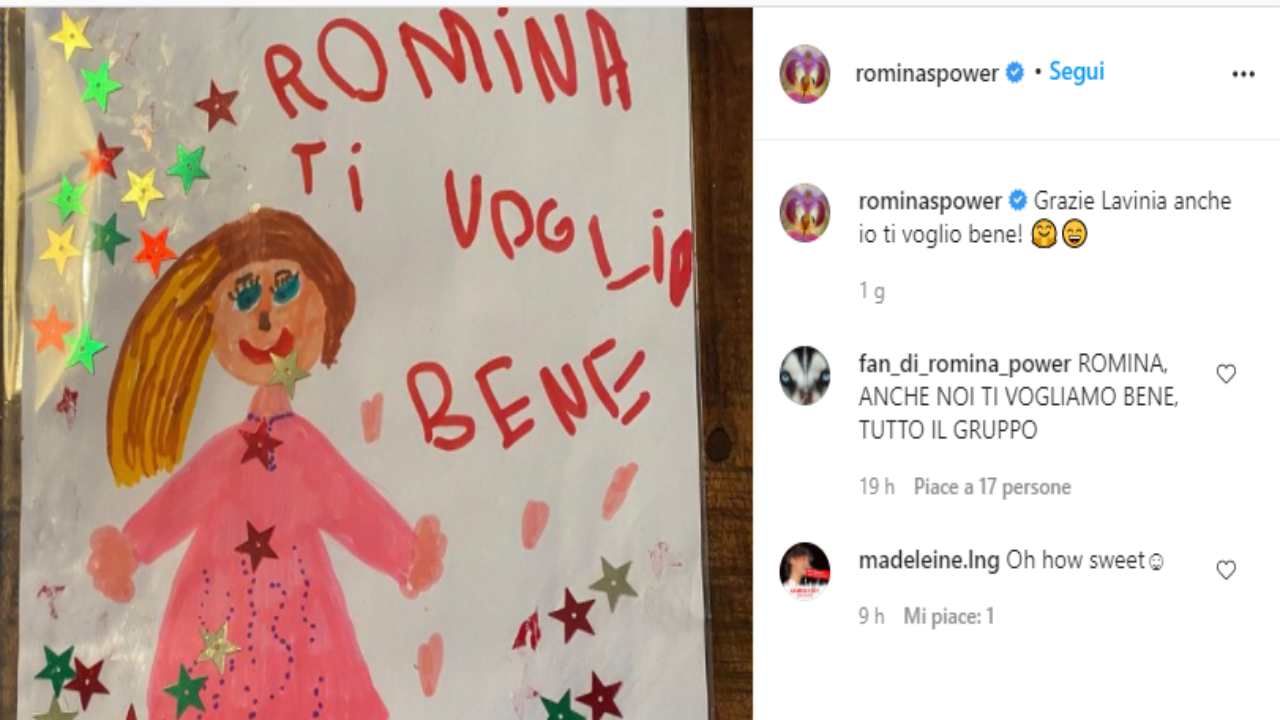Open madeleine.lng username link

click(929, 560)
